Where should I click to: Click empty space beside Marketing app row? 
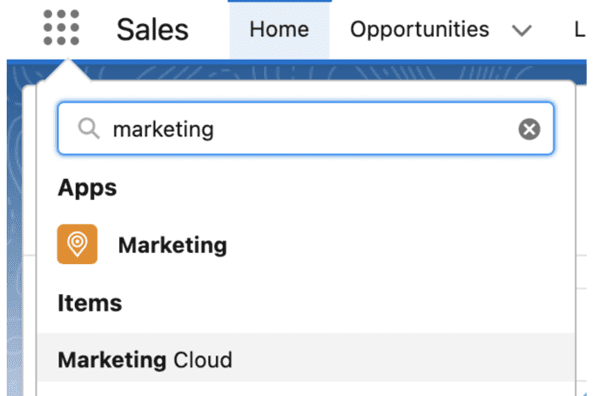399,244
